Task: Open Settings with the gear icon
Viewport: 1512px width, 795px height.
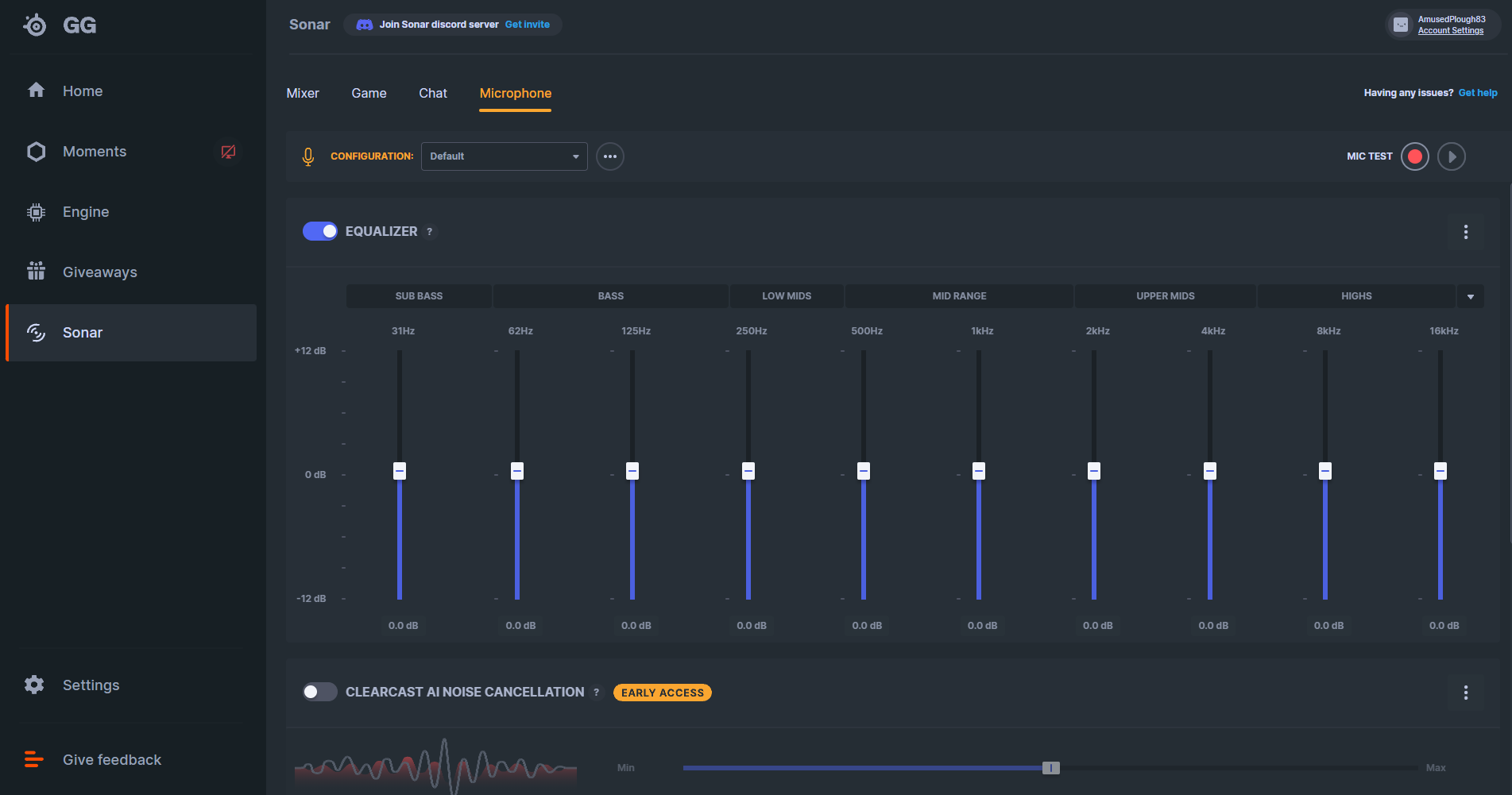Action: (x=34, y=685)
